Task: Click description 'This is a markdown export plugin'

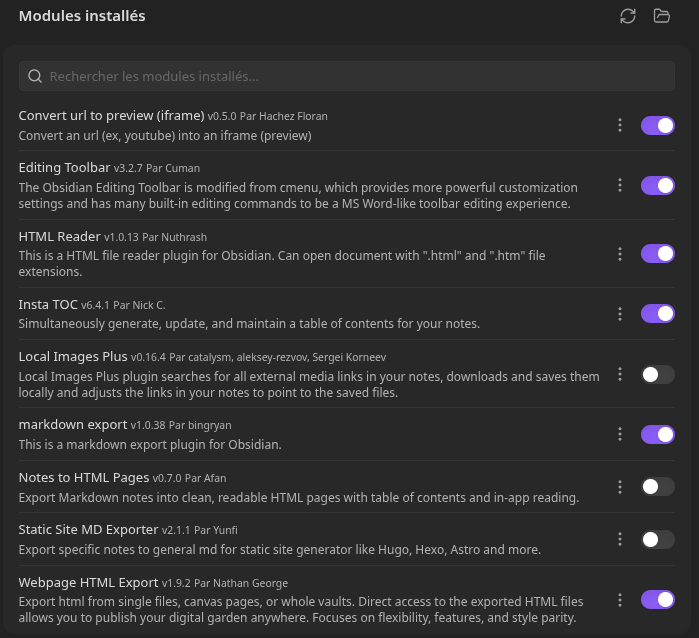Action: [x=150, y=445]
